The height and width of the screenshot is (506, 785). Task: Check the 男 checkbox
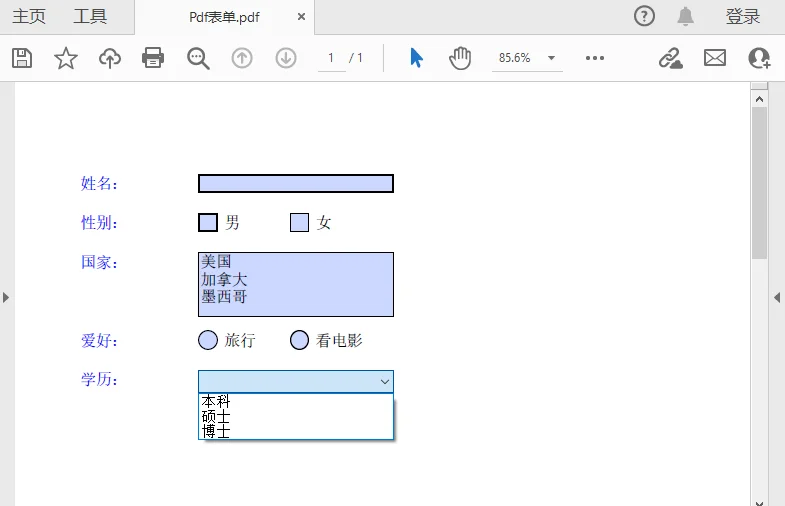[208, 222]
